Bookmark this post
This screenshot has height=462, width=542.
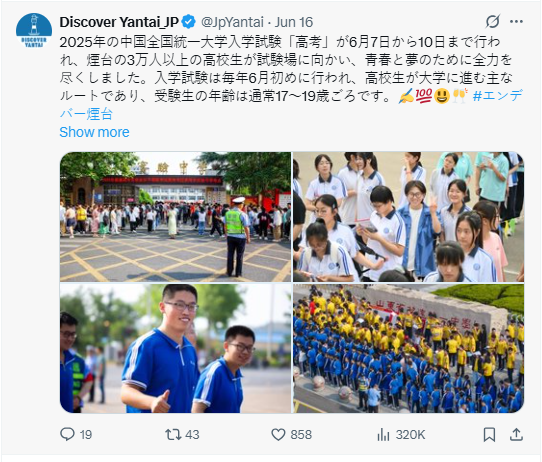[489, 434]
